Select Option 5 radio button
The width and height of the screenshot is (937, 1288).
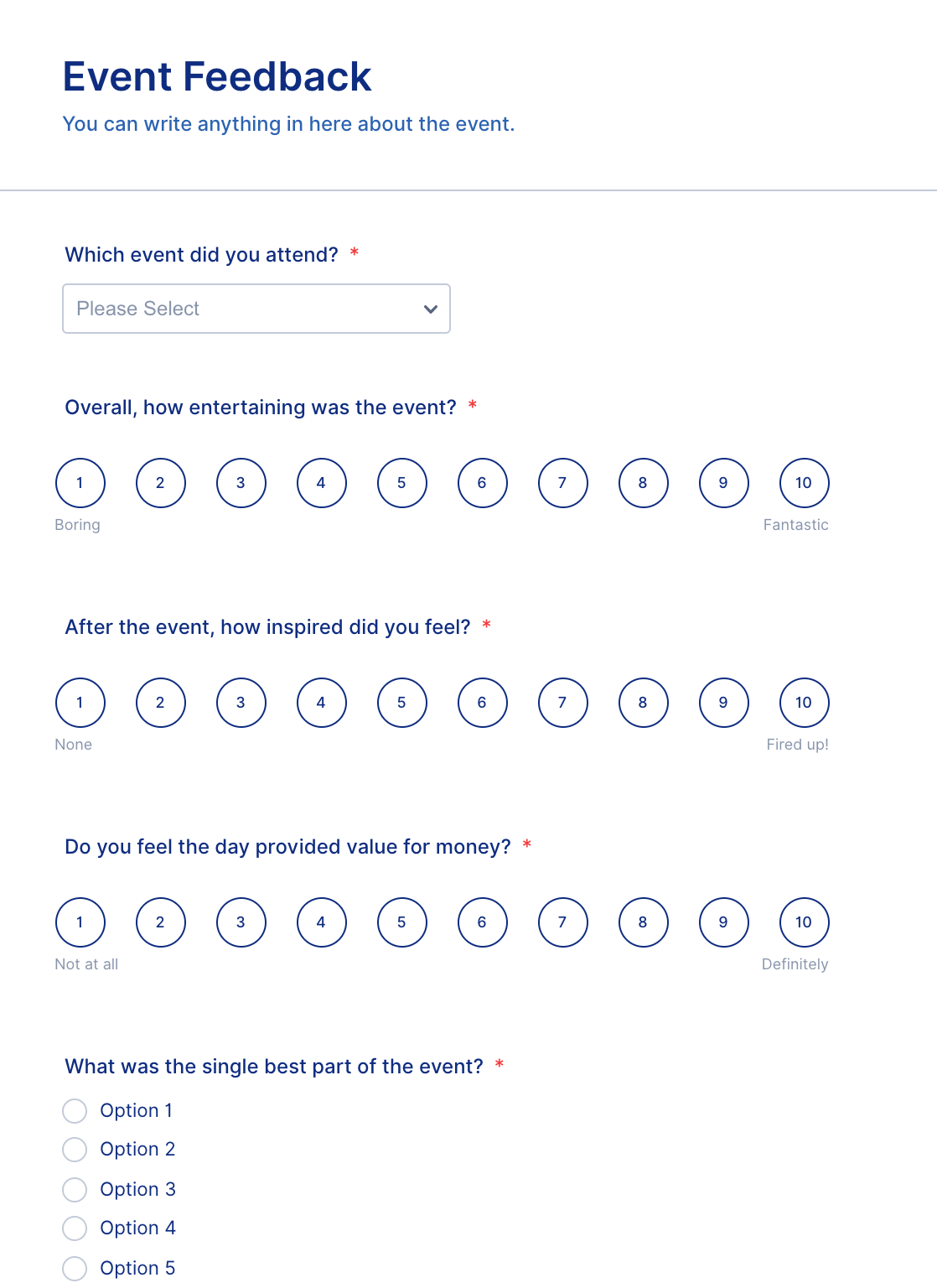pos(75,1268)
